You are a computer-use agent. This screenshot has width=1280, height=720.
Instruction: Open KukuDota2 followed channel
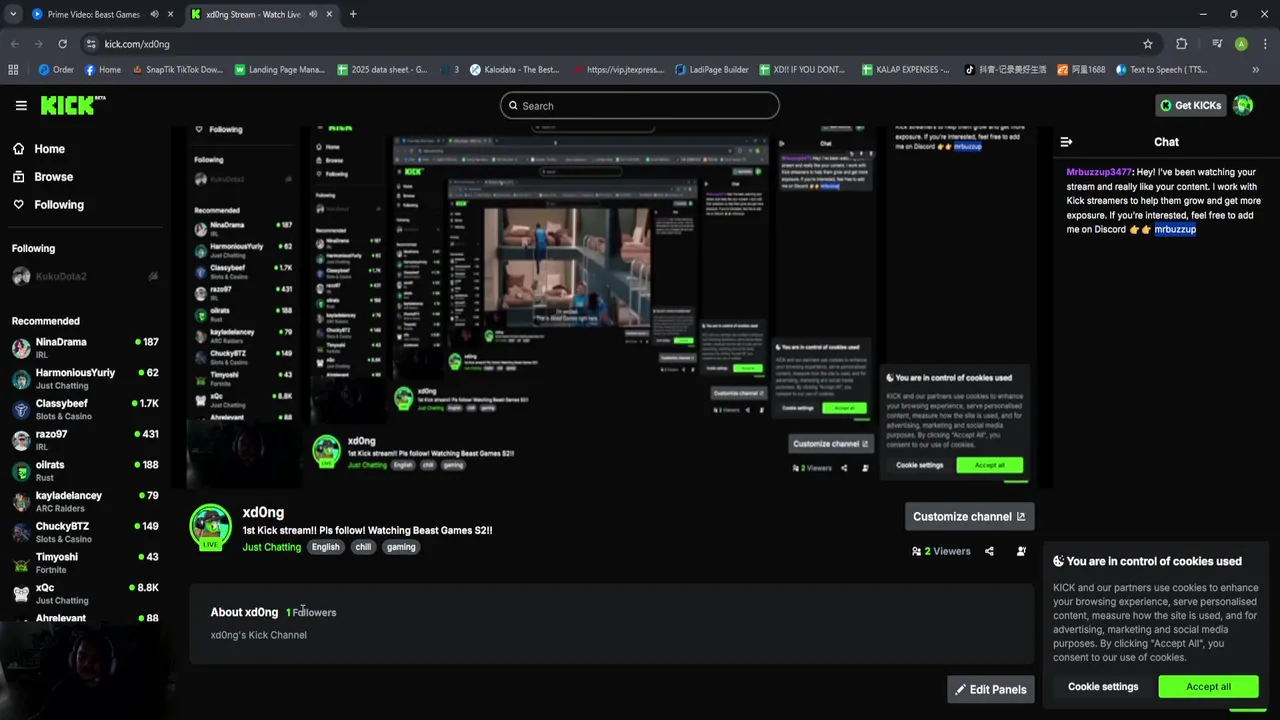click(x=86, y=276)
